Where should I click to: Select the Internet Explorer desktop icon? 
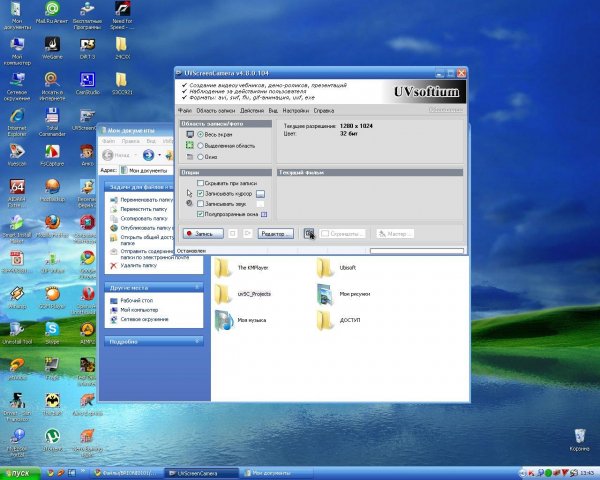pyautogui.click(x=17, y=122)
